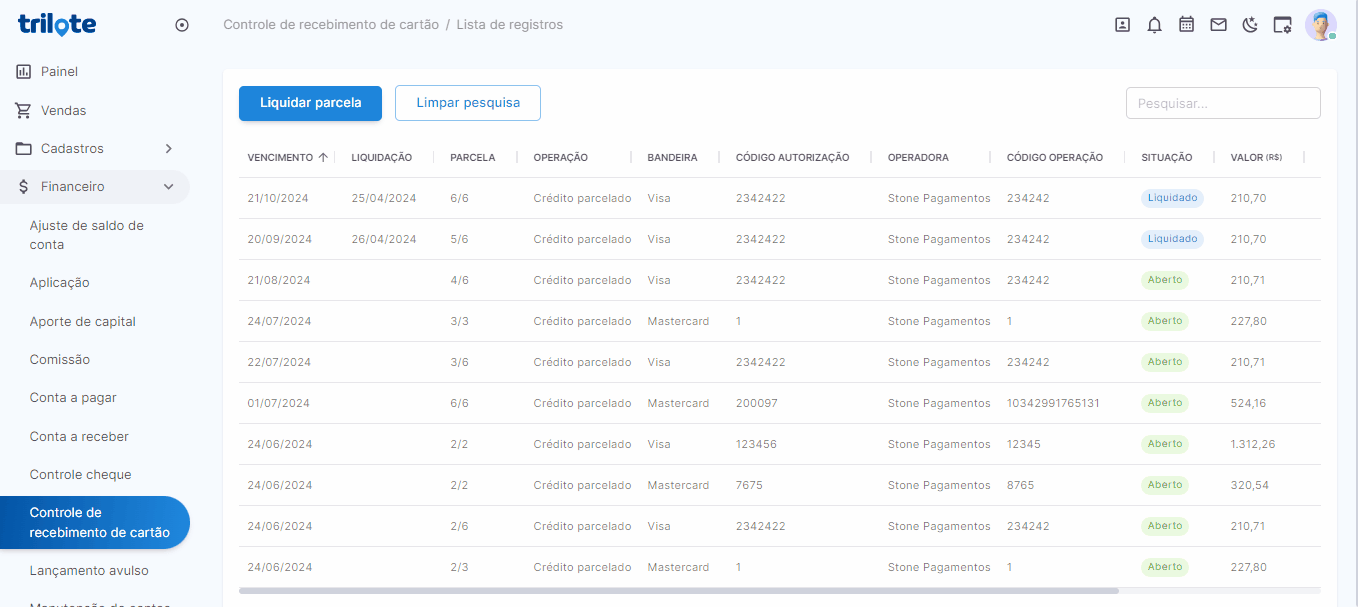Open Conta a receber in the sidebar

click(x=79, y=437)
